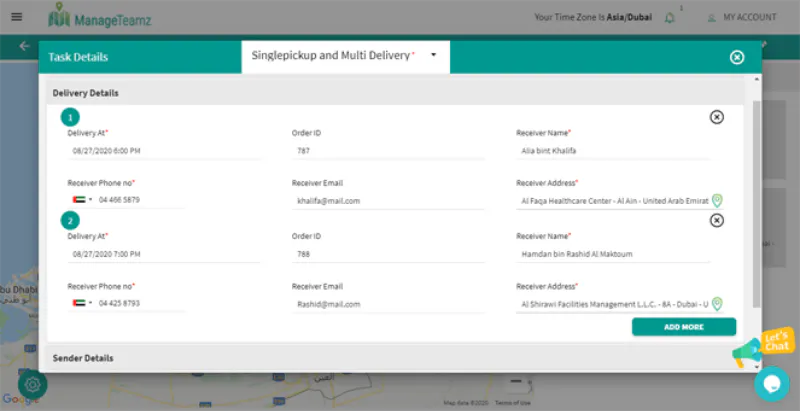Open the hamburger menu
Viewport: 800px width, 411px height.
17,17
